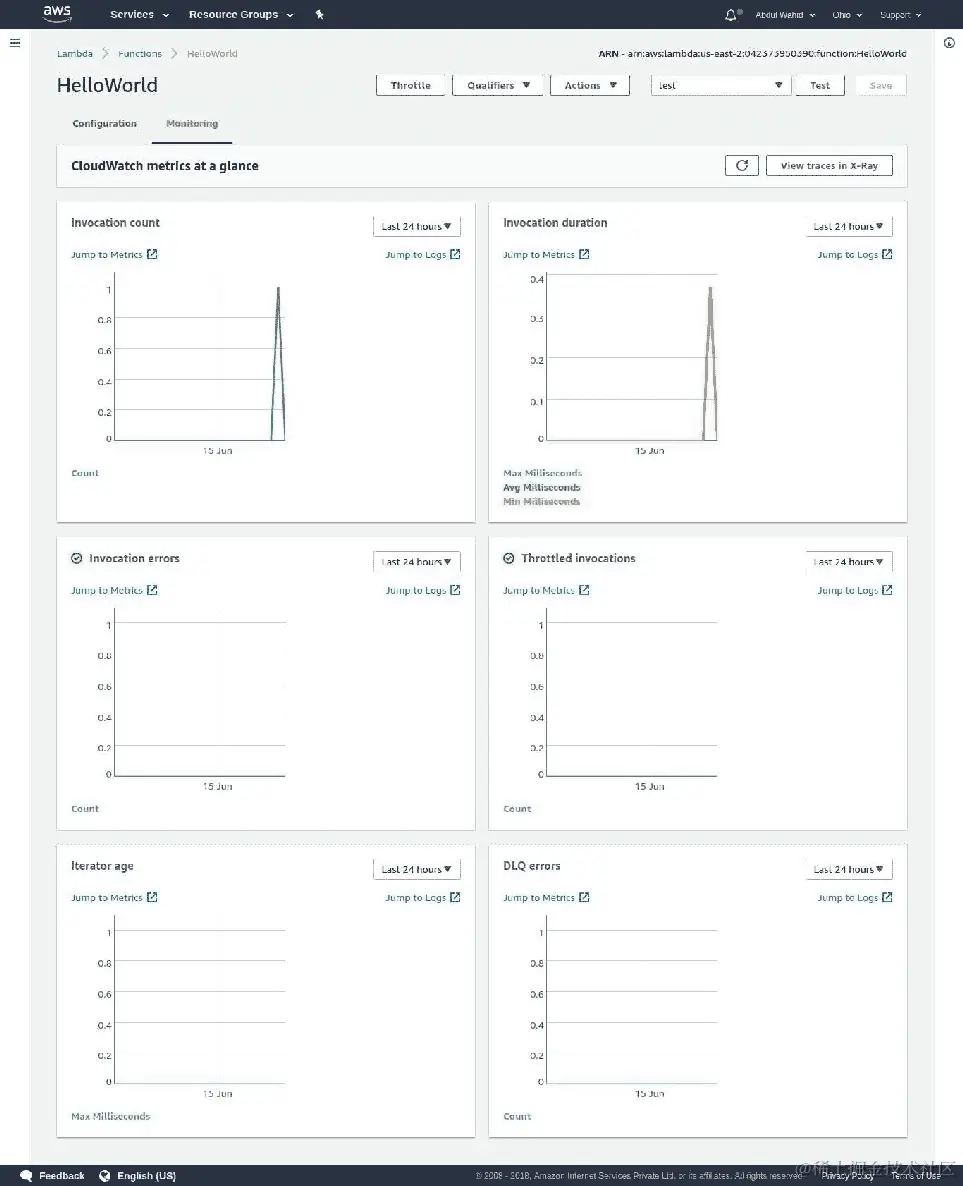Change Invocation count time range dropdown
963x1186 pixels.
pos(416,226)
